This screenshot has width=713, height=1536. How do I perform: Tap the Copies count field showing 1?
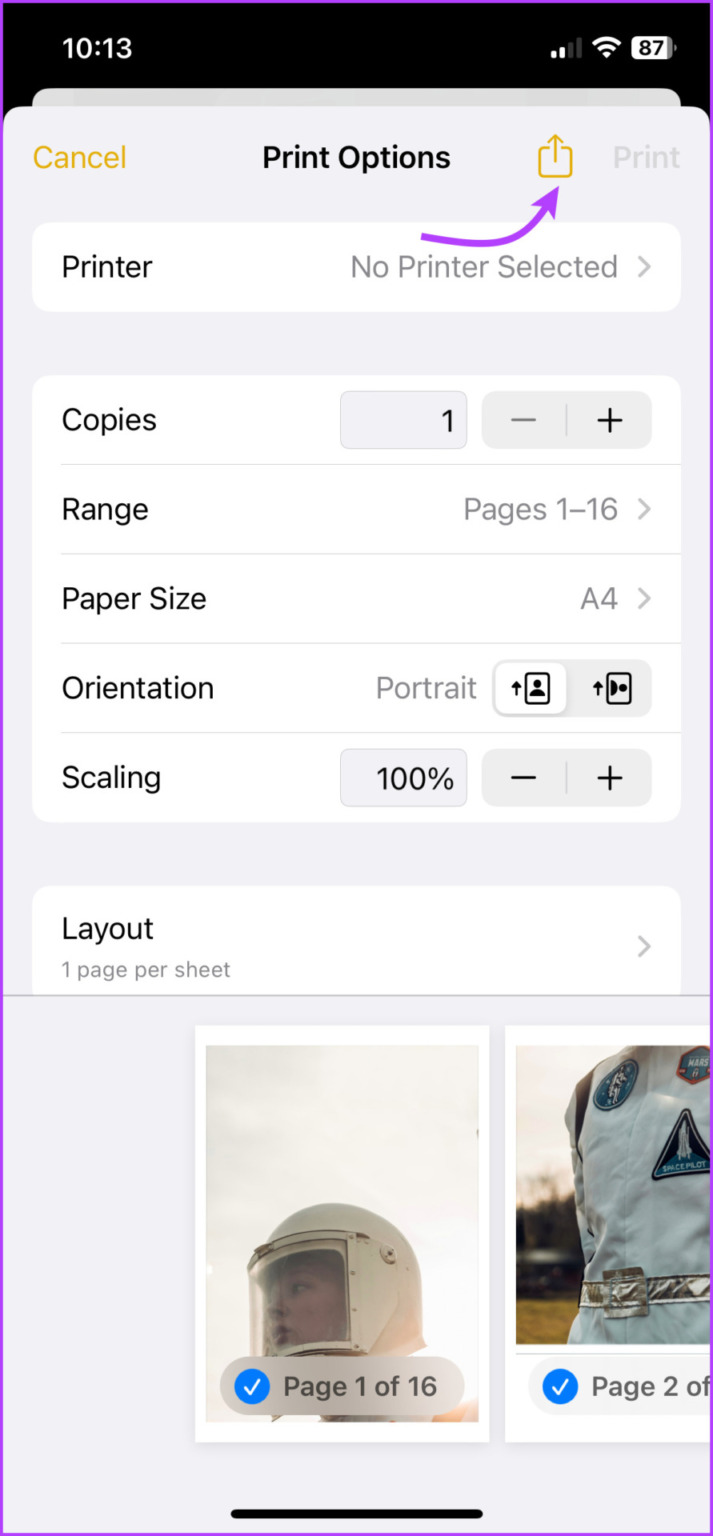coord(403,420)
